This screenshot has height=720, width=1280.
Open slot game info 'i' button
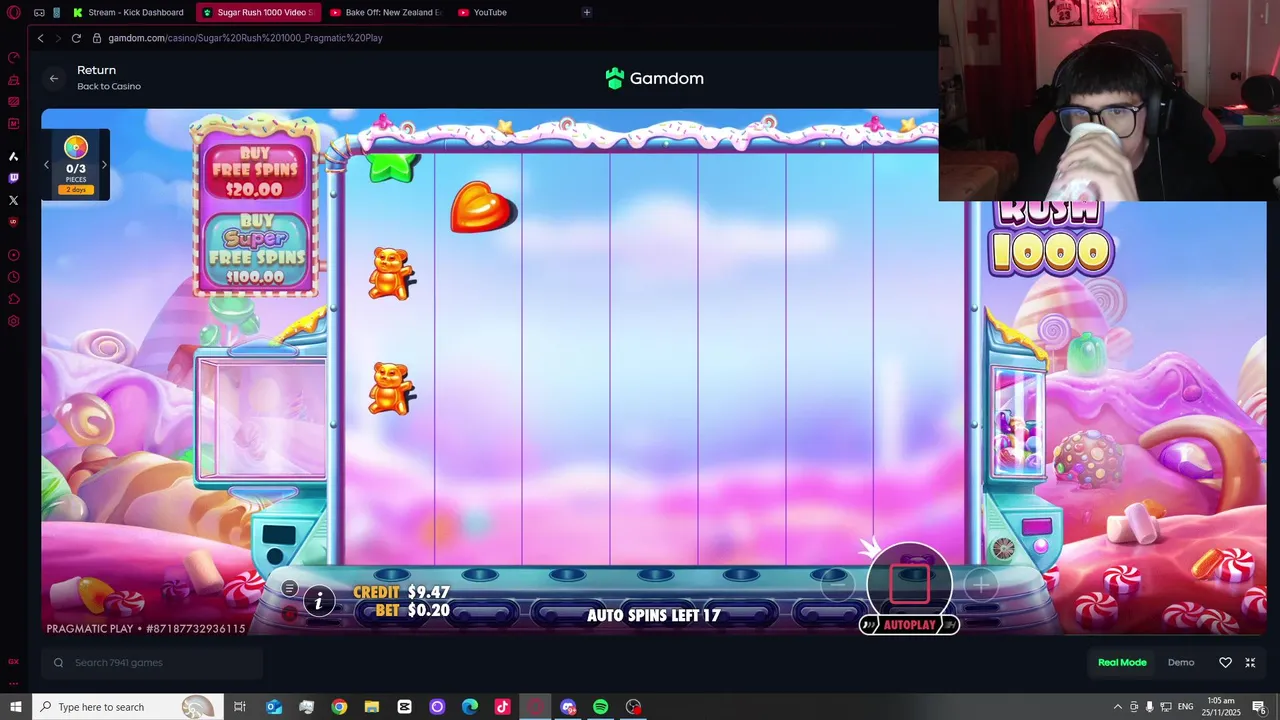click(319, 601)
